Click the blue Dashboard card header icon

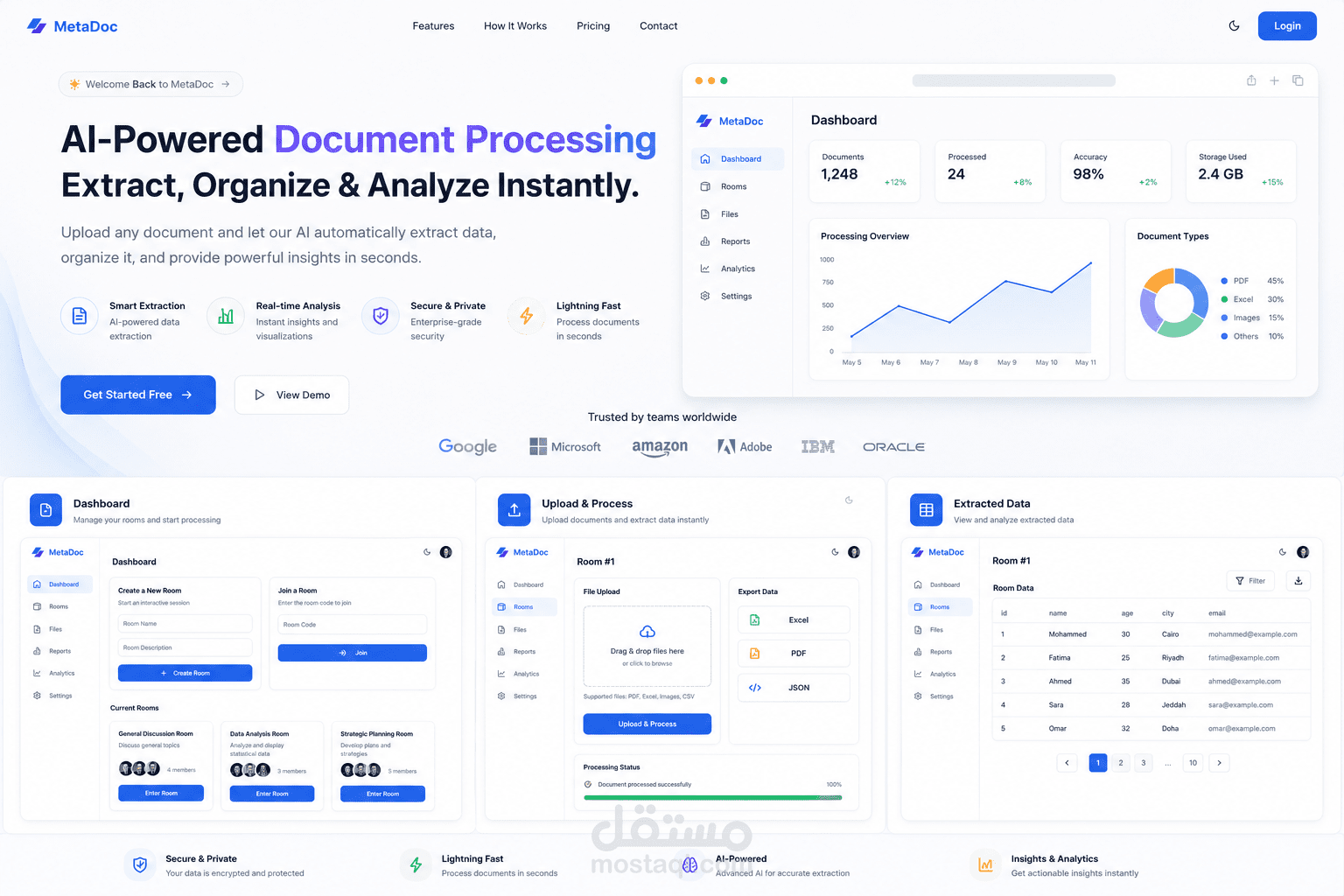46,510
